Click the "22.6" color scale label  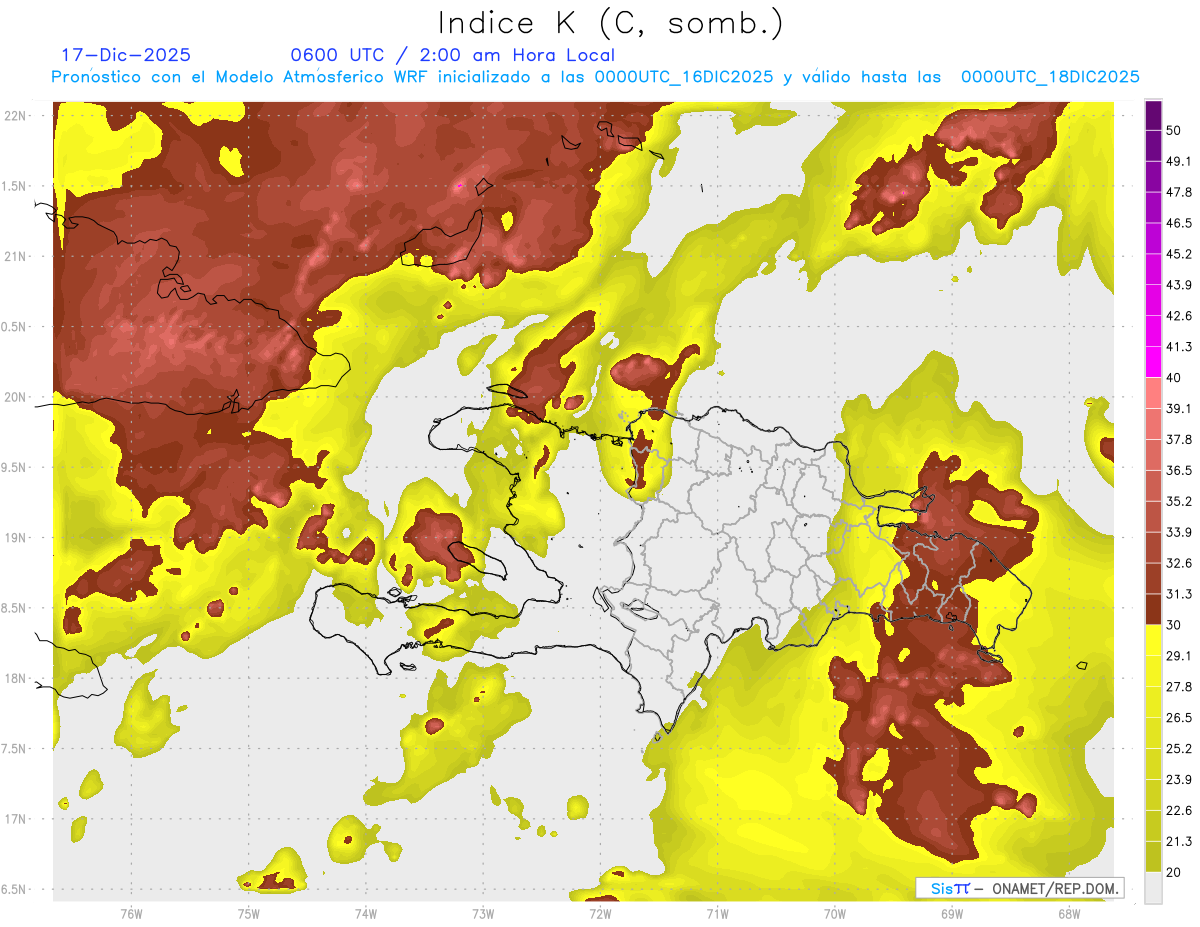tap(1179, 810)
